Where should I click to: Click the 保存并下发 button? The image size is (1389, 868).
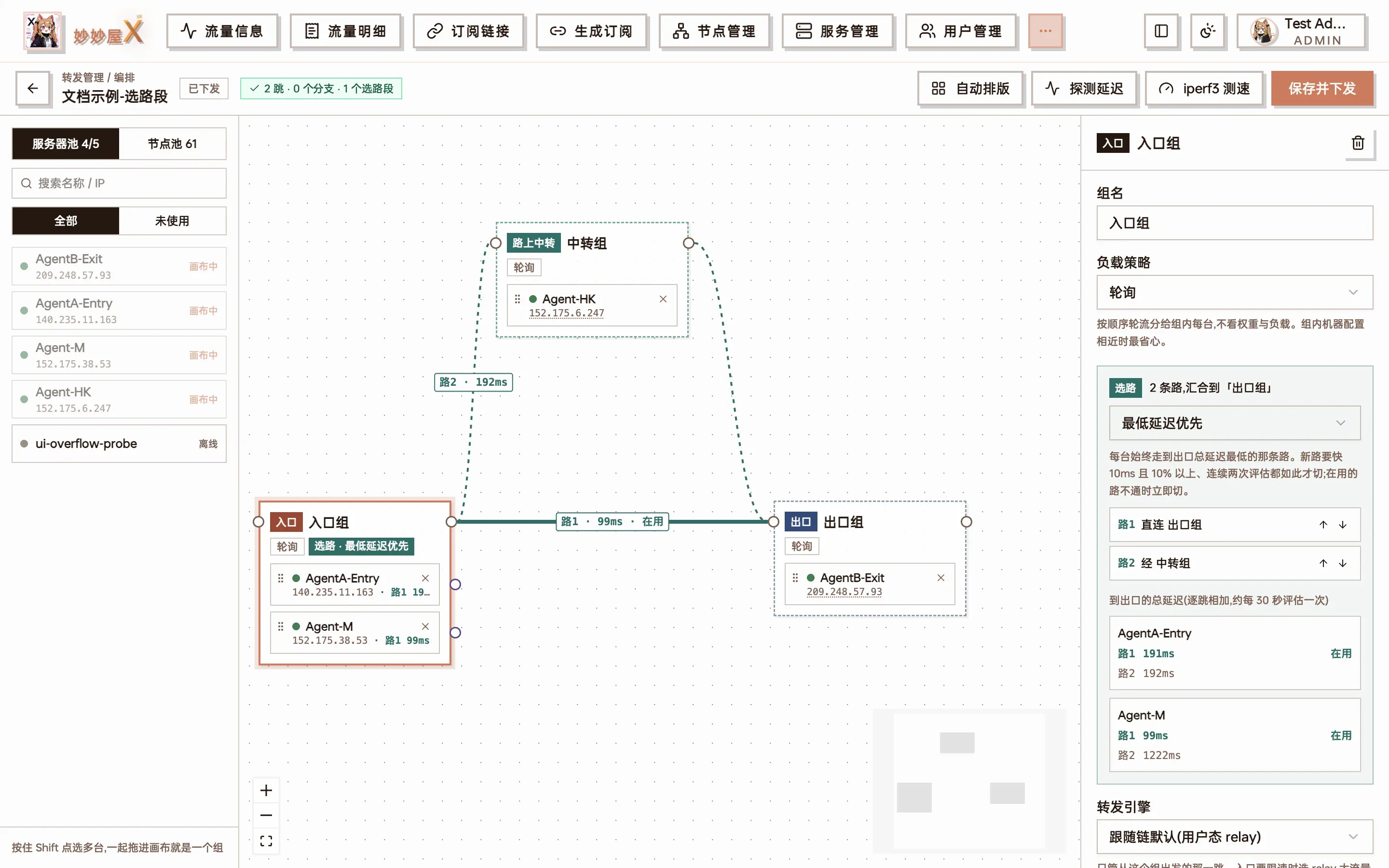[1322, 88]
